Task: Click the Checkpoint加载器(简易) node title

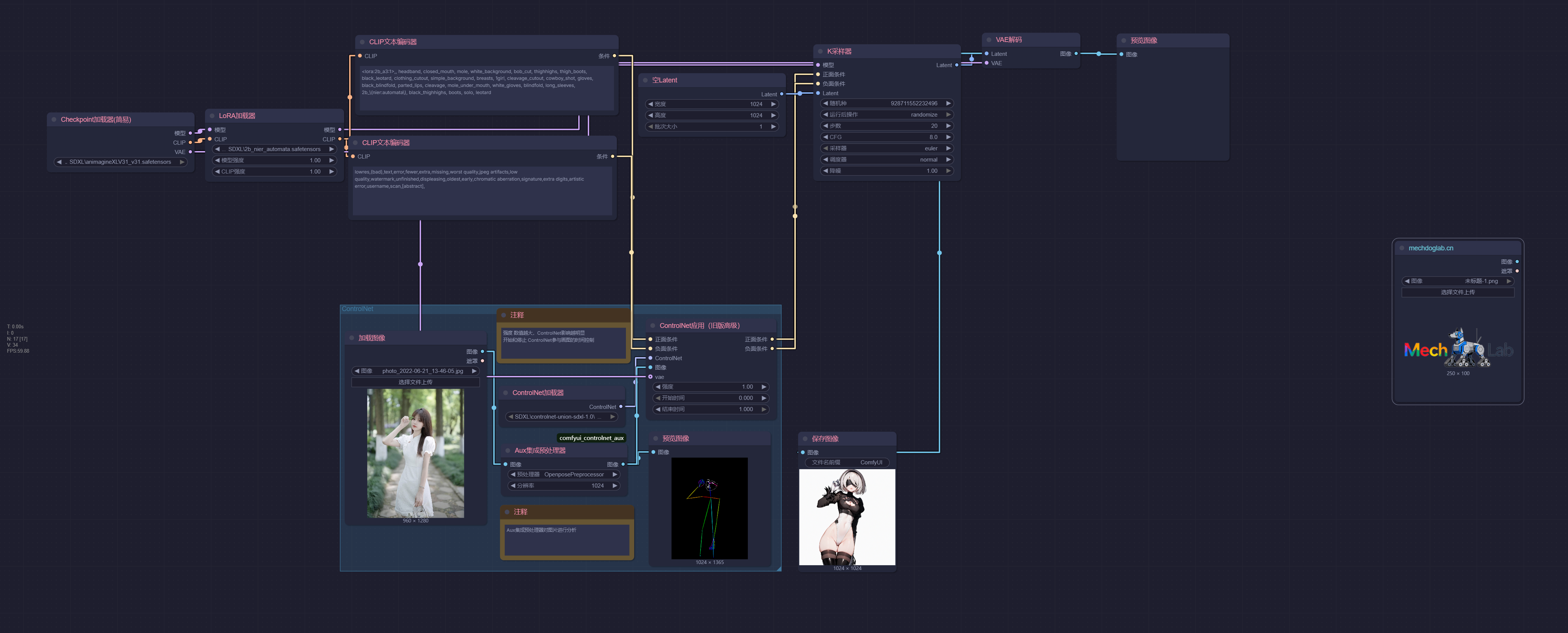Action: 96,120
